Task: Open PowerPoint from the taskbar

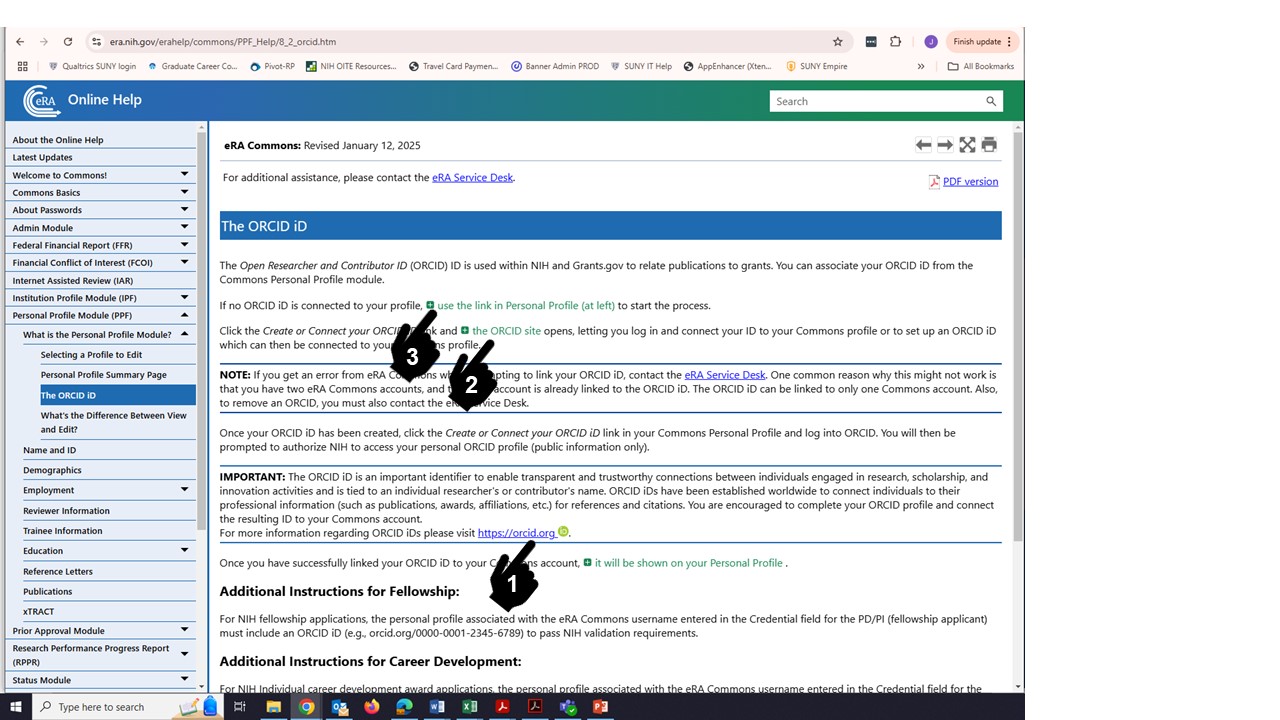Action: point(600,707)
